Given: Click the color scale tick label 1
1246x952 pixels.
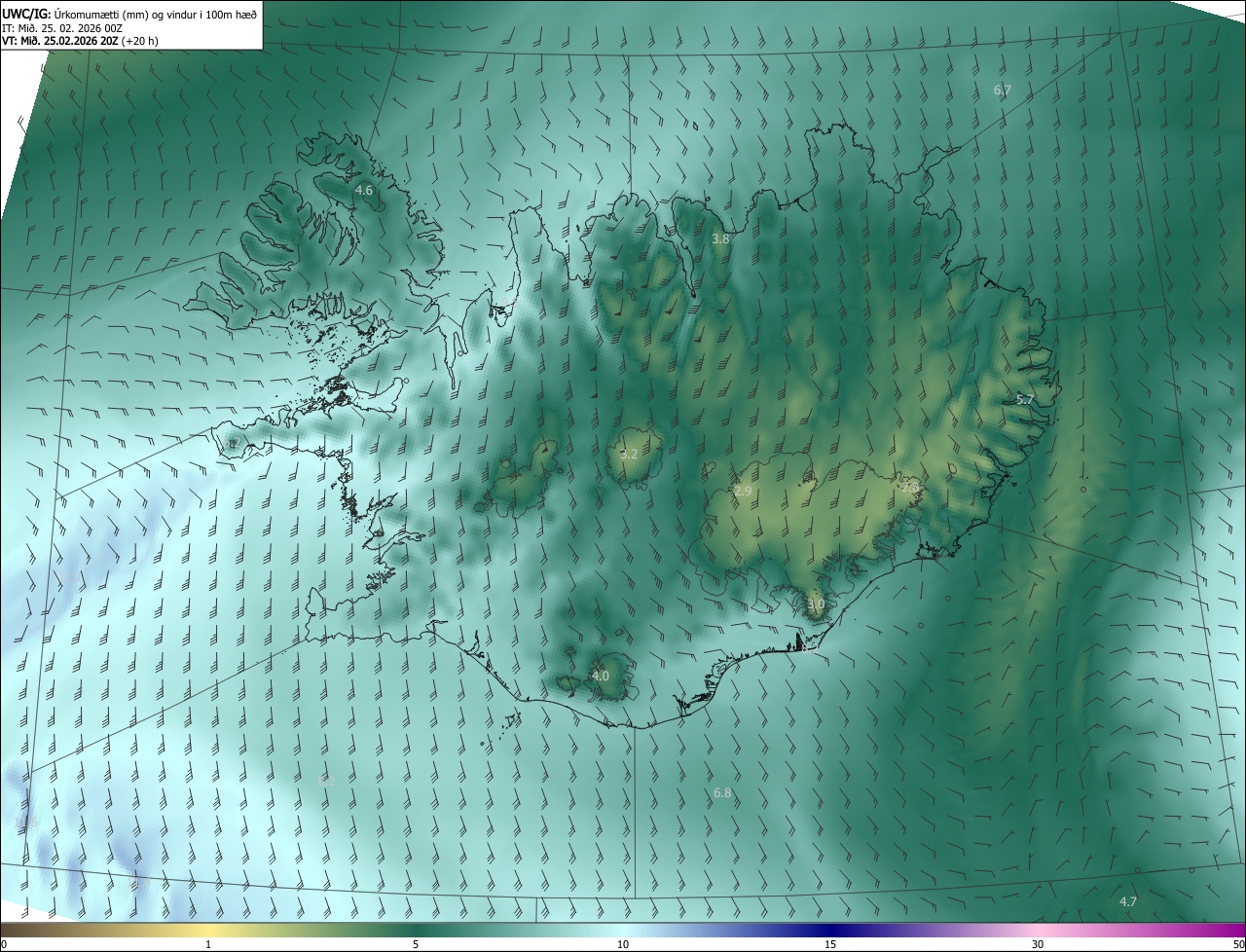Looking at the screenshot, I should click(208, 944).
